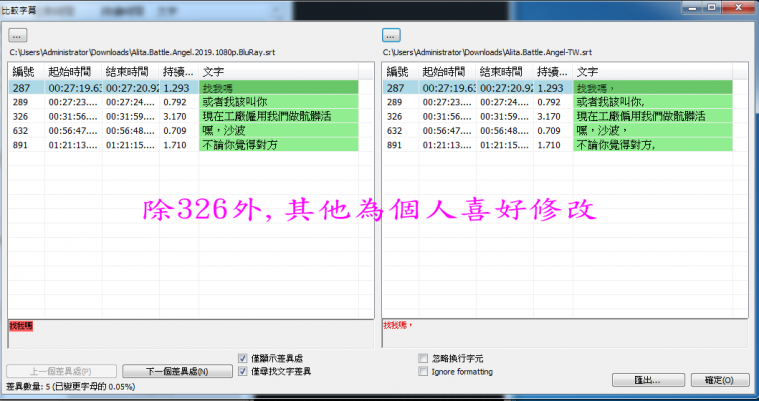Click 比較字幕 window title bar
The width and height of the screenshot is (759, 401).
coord(339,10)
